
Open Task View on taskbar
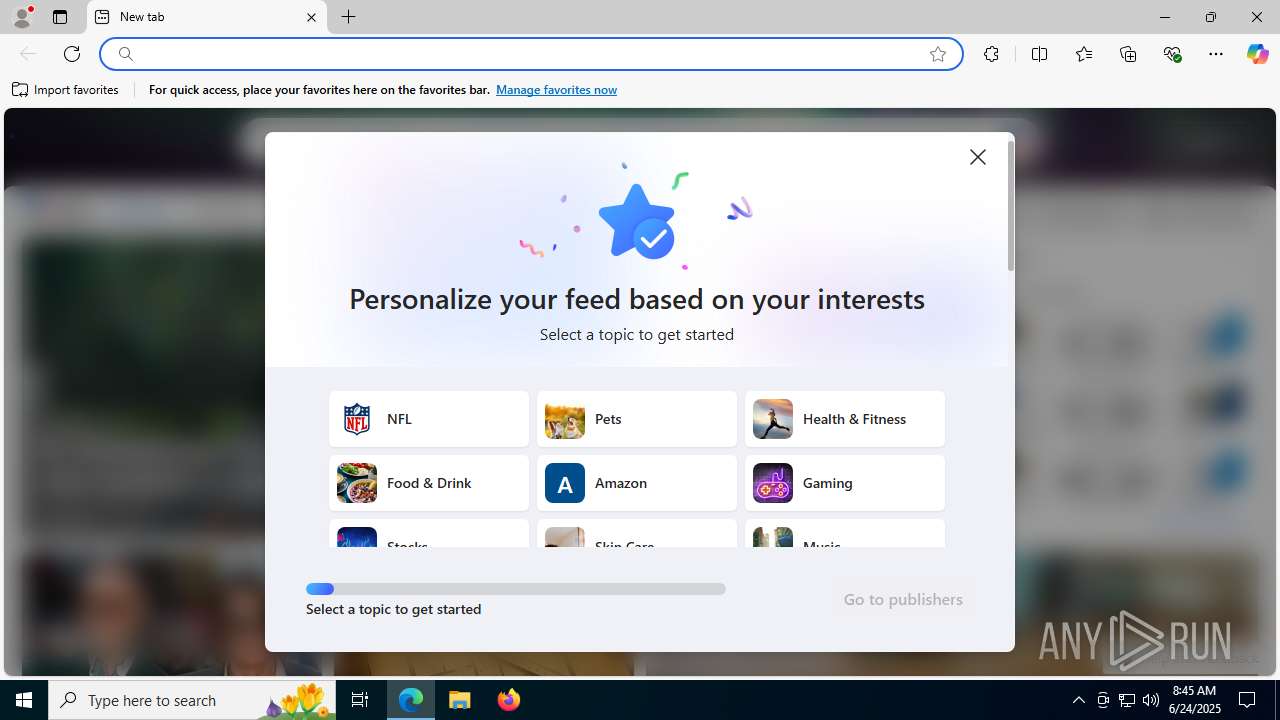[360, 700]
